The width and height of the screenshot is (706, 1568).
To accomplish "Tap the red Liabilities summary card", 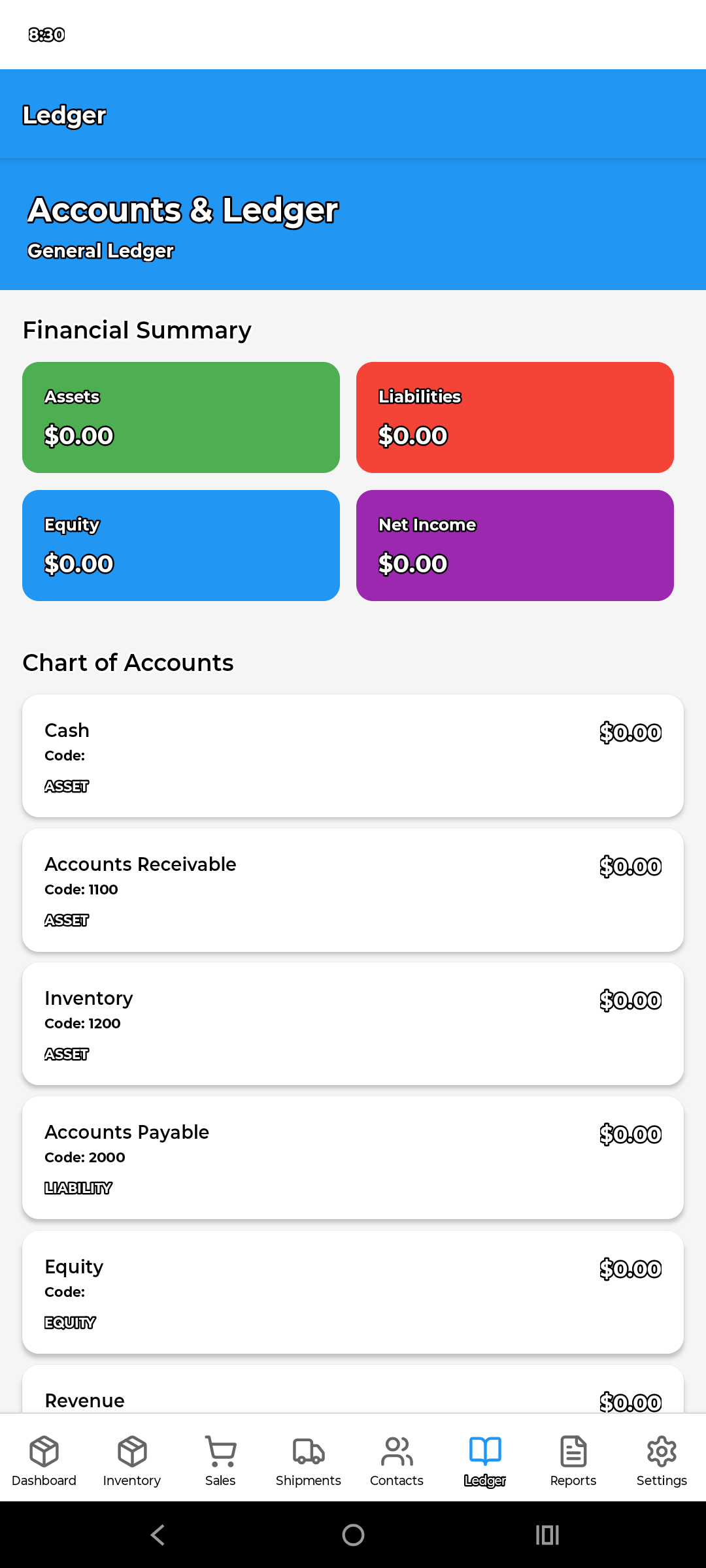I will [x=515, y=417].
